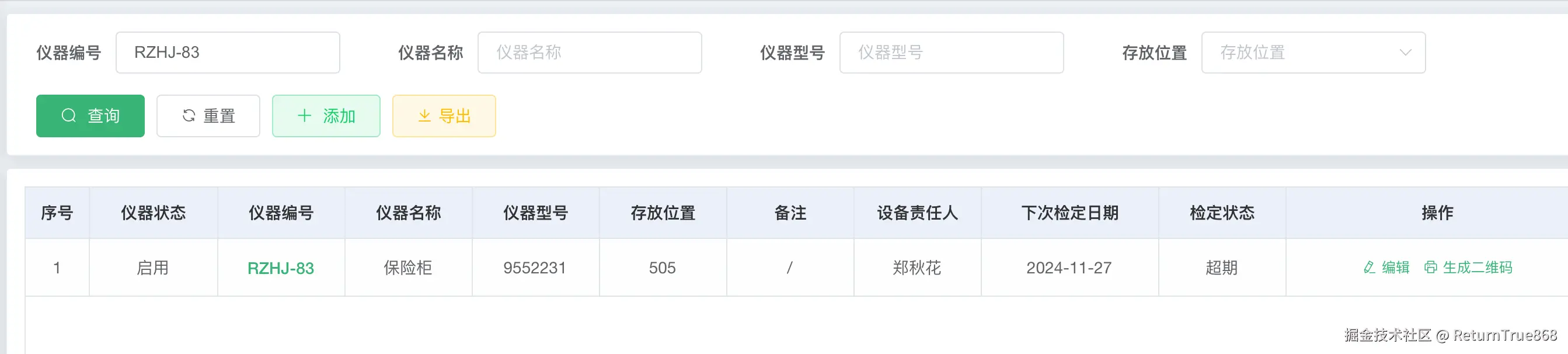The height and width of the screenshot is (354, 1568).
Task: Click the yellow 导出 button
Action: point(444,116)
